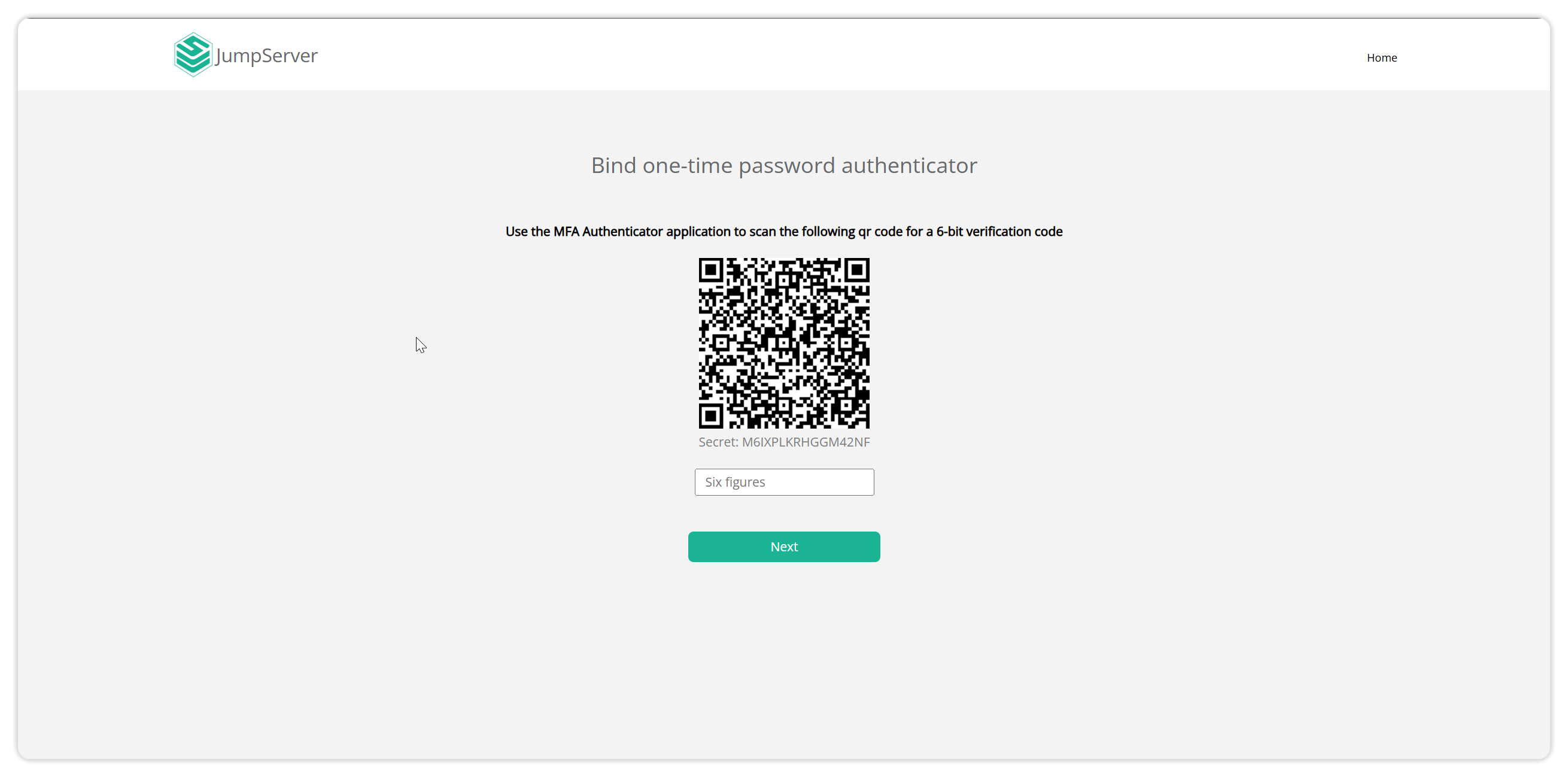The width and height of the screenshot is (1568, 771).
Task: Click the green Next button
Action: click(784, 547)
